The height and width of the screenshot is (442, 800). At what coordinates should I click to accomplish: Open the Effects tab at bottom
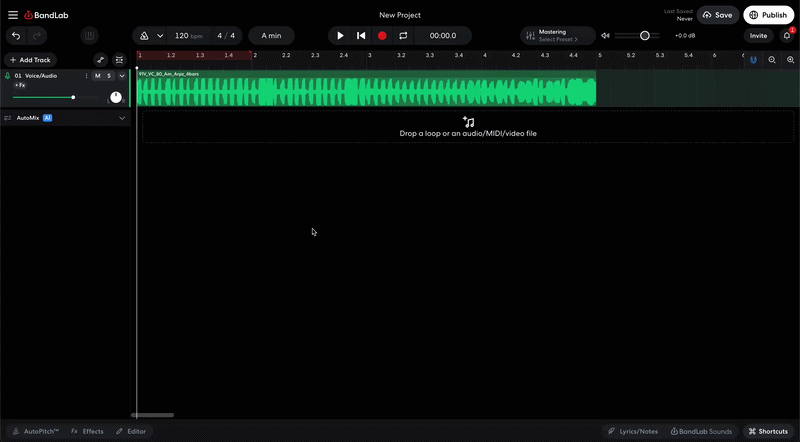tap(87, 431)
